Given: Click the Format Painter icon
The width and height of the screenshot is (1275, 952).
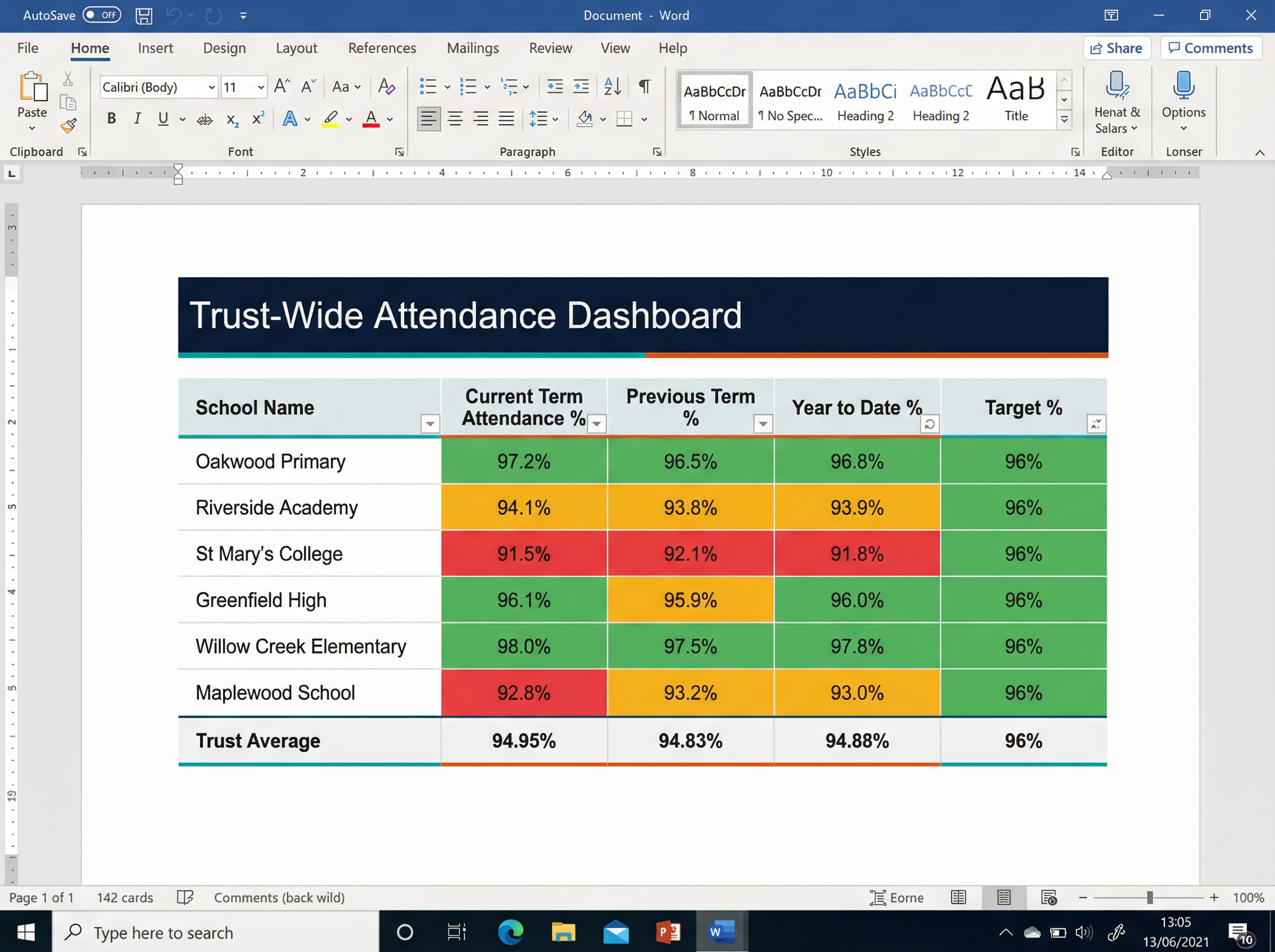Looking at the screenshot, I should (x=69, y=125).
